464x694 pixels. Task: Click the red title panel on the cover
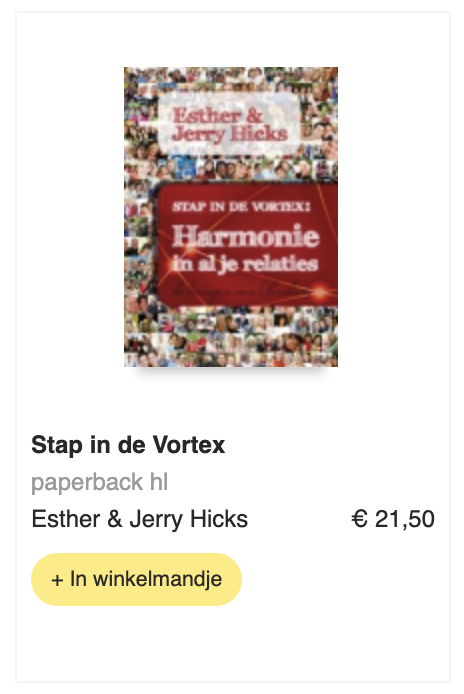pos(247,244)
